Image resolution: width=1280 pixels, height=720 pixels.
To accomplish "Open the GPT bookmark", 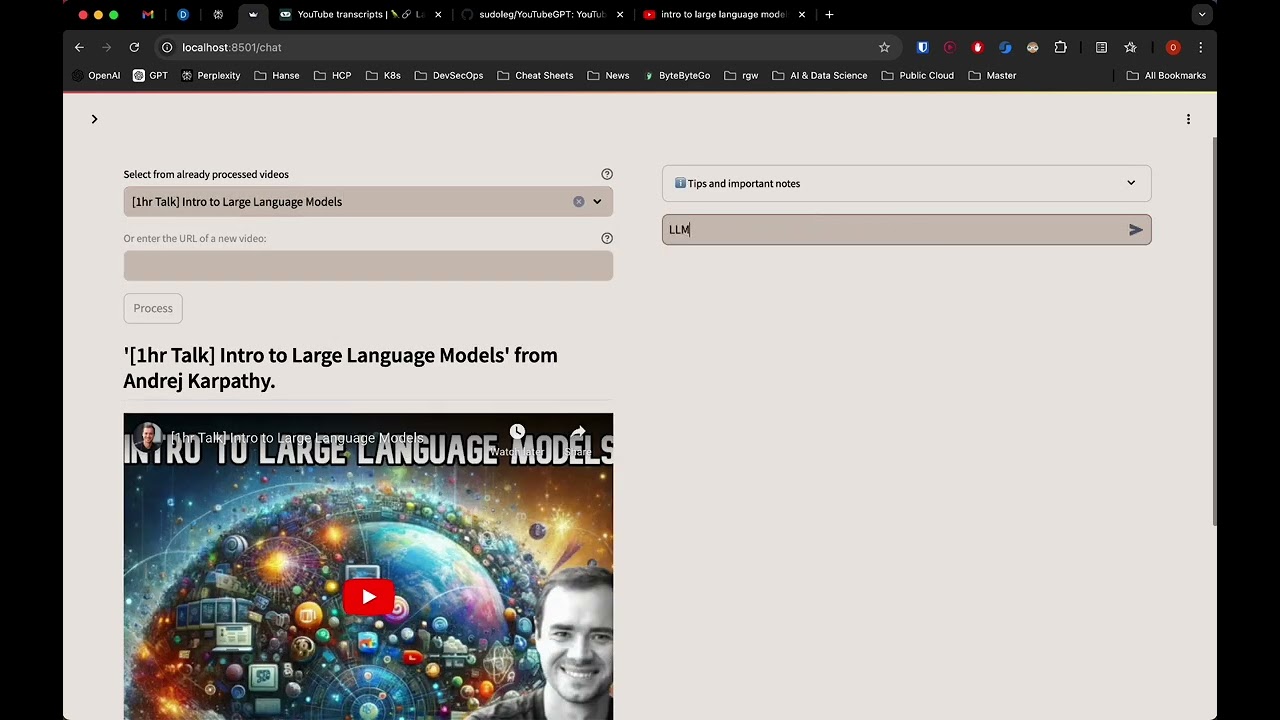I will [x=150, y=76].
